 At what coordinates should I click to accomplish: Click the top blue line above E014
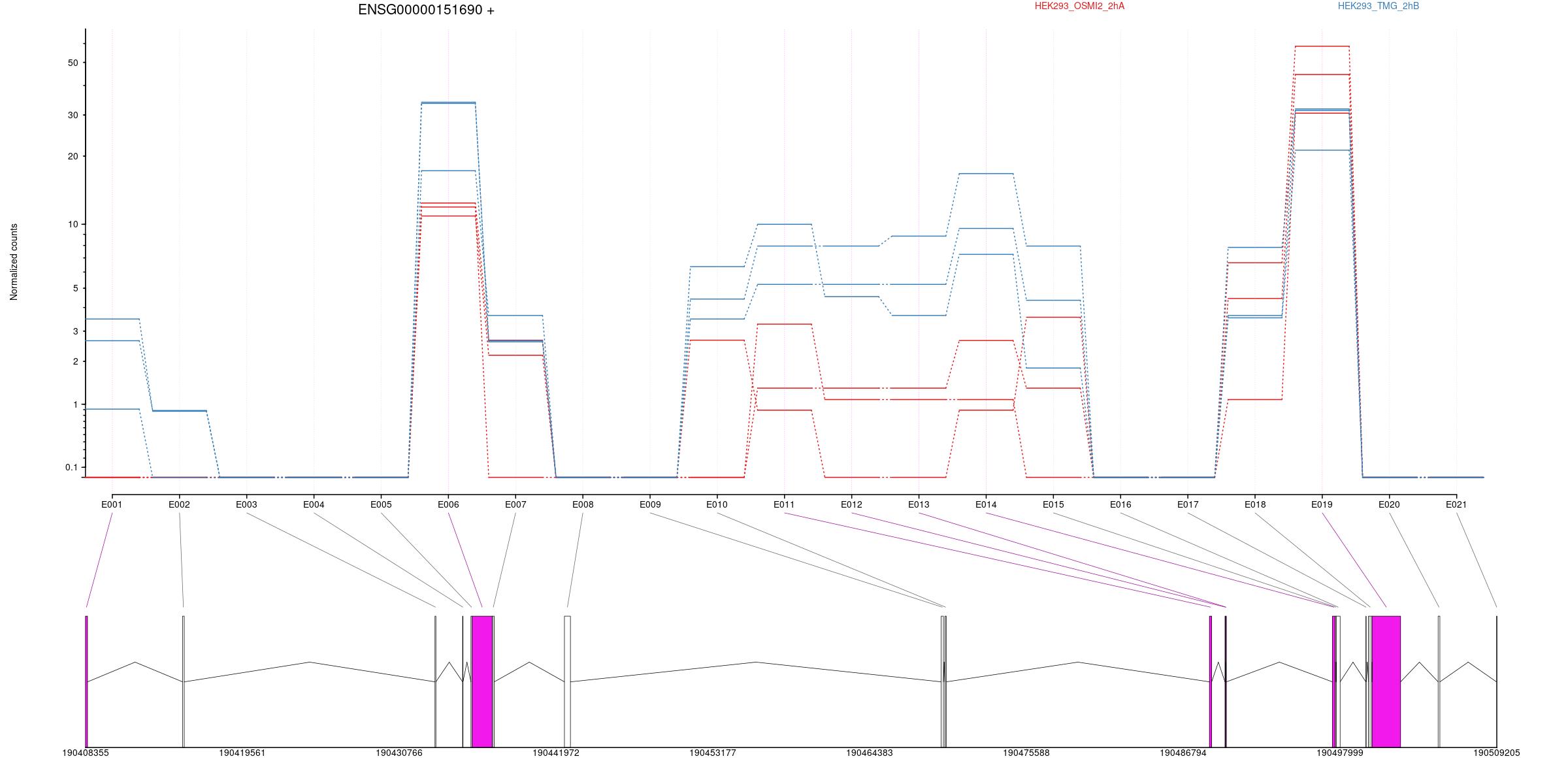pyautogui.click(x=986, y=174)
